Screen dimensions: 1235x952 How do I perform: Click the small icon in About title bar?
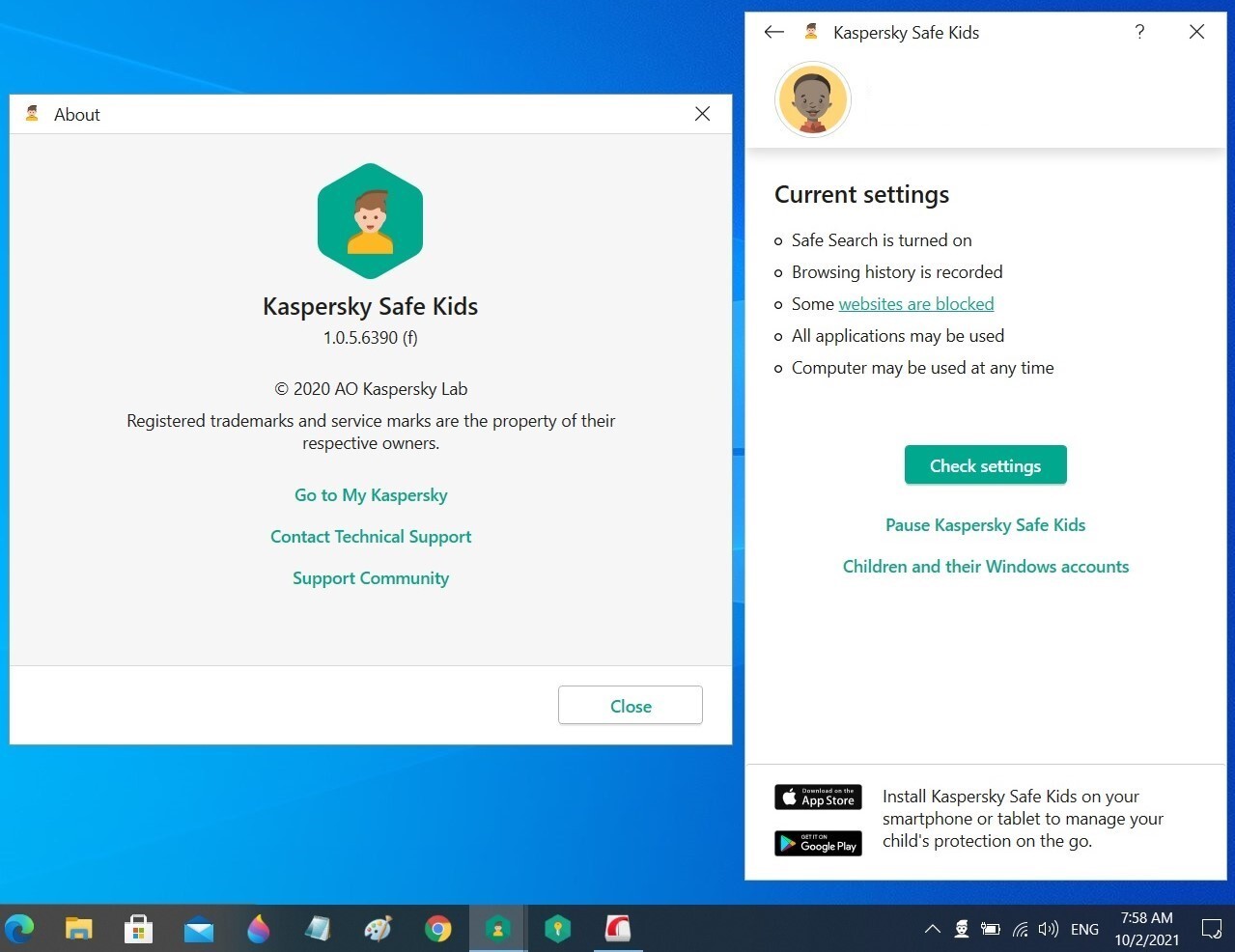point(32,114)
